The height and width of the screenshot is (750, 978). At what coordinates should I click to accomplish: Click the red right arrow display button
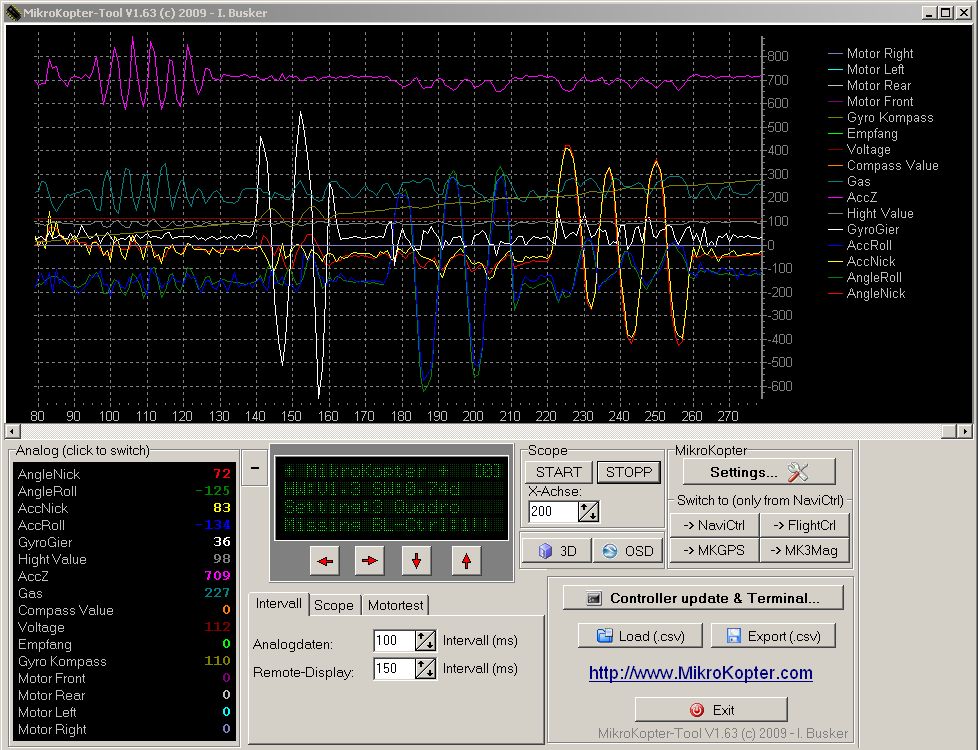pyautogui.click(x=369, y=560)
